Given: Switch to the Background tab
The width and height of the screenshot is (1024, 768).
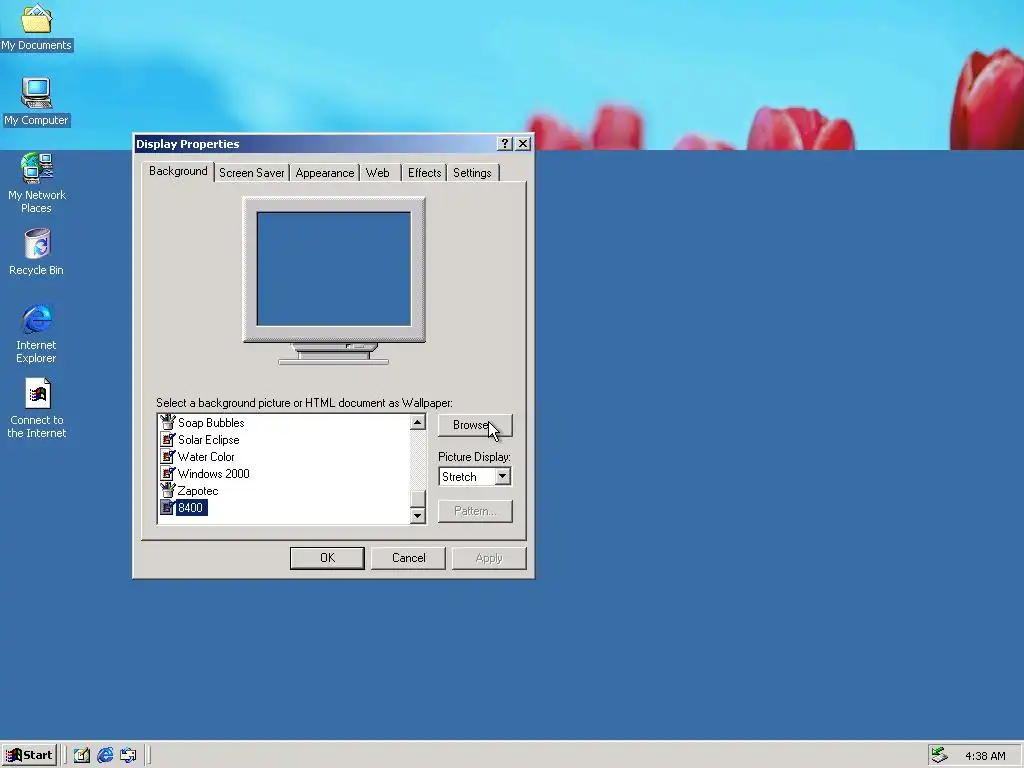Looking at the screenshot, I should click(x=178, y=171).
